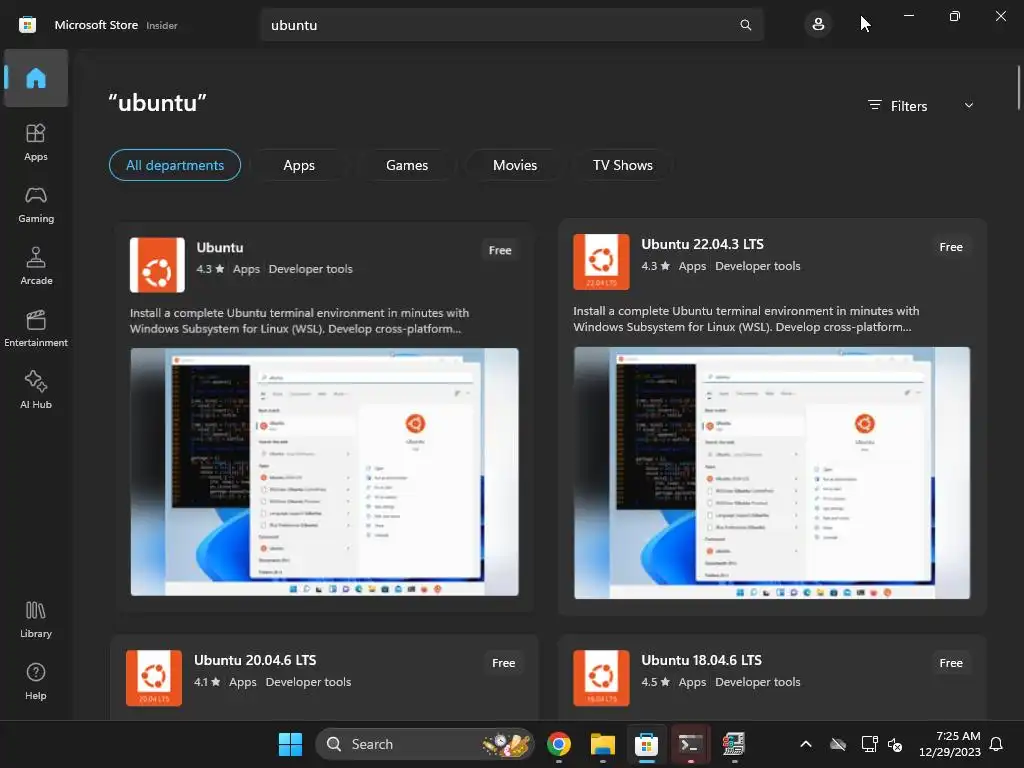Click the Ubuntu 22.04.3 LTS screenshot preview
The image size is (1024, 768).
[771, 473]
